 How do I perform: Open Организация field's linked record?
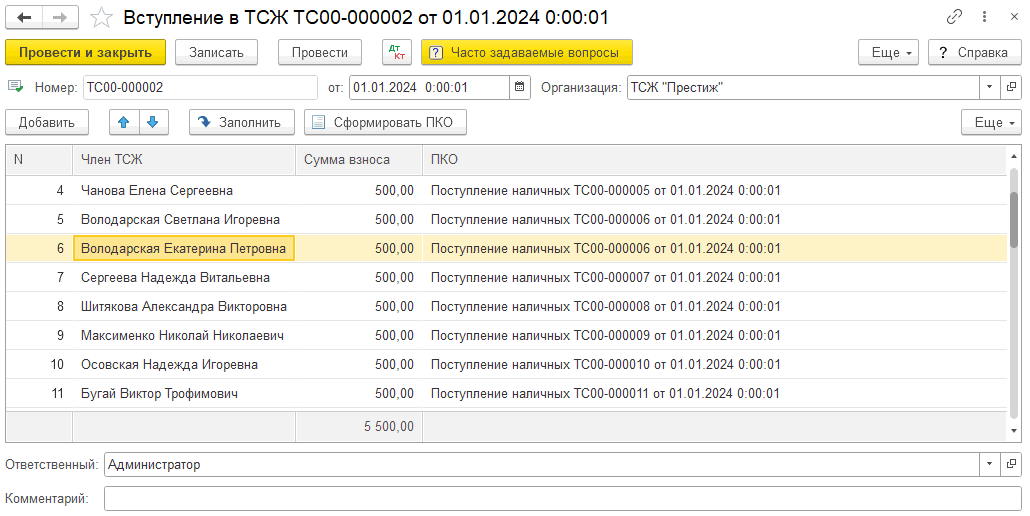(1011, 88)
